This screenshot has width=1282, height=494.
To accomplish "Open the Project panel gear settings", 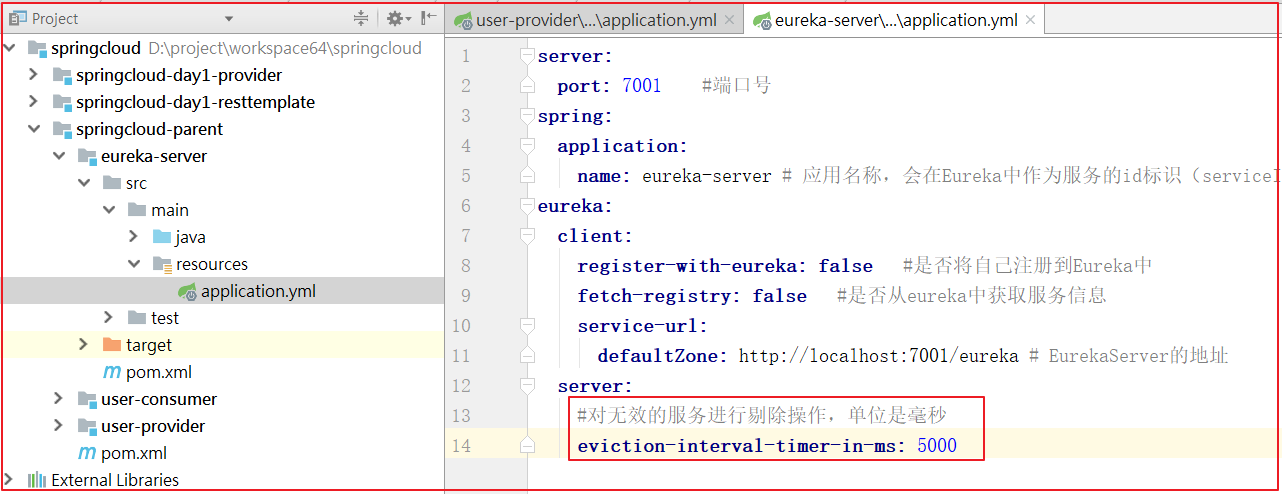I will click(x=395, y=18).
